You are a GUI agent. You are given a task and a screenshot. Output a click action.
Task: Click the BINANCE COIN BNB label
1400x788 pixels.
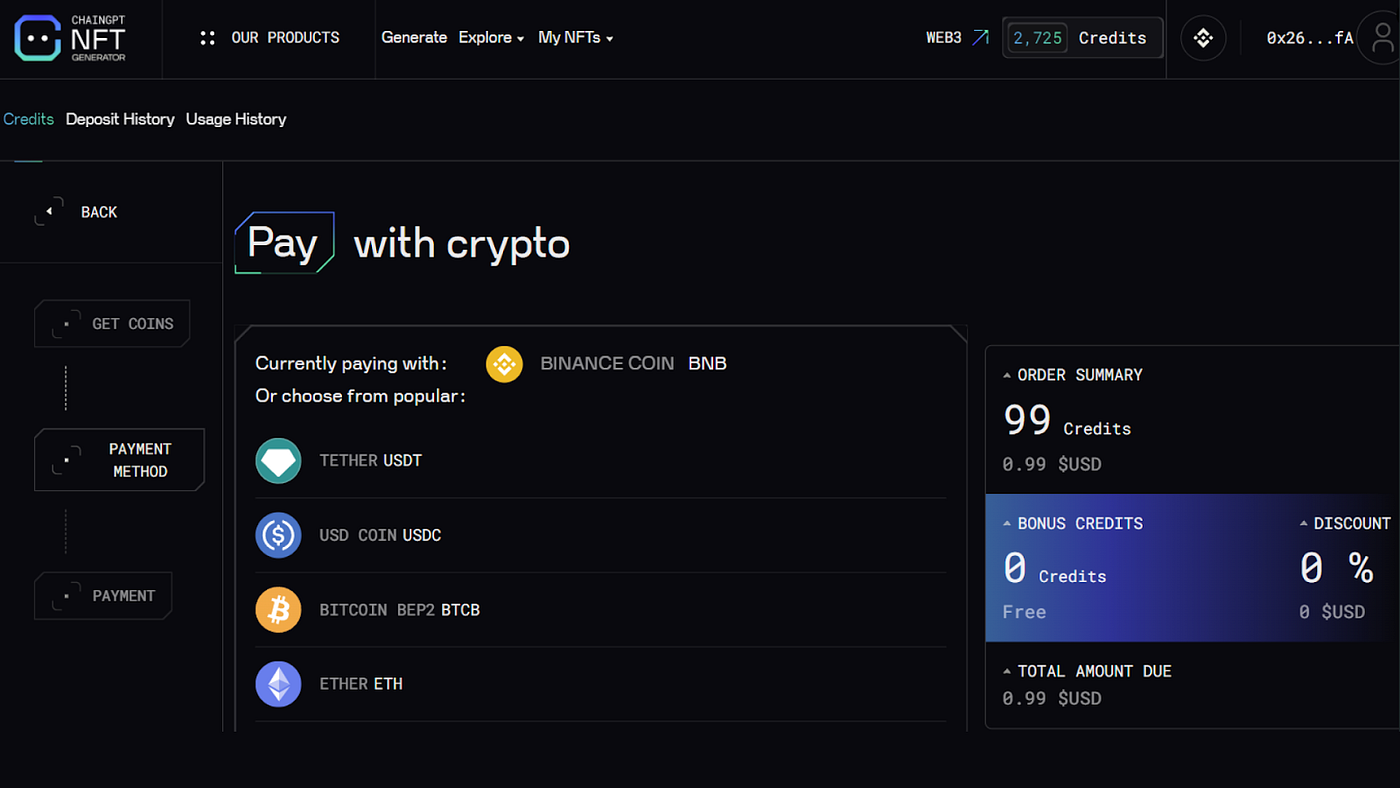tap(633, 364)
